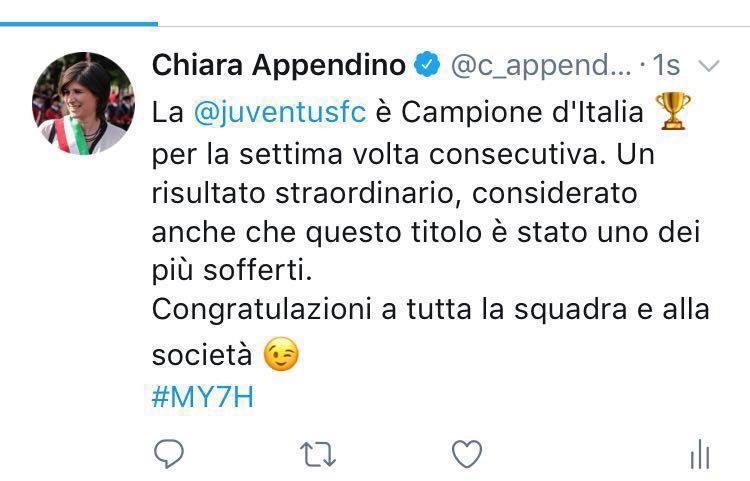Click the reply speech bubble icon
Viewport: 750px width, 481px height.
169,455
